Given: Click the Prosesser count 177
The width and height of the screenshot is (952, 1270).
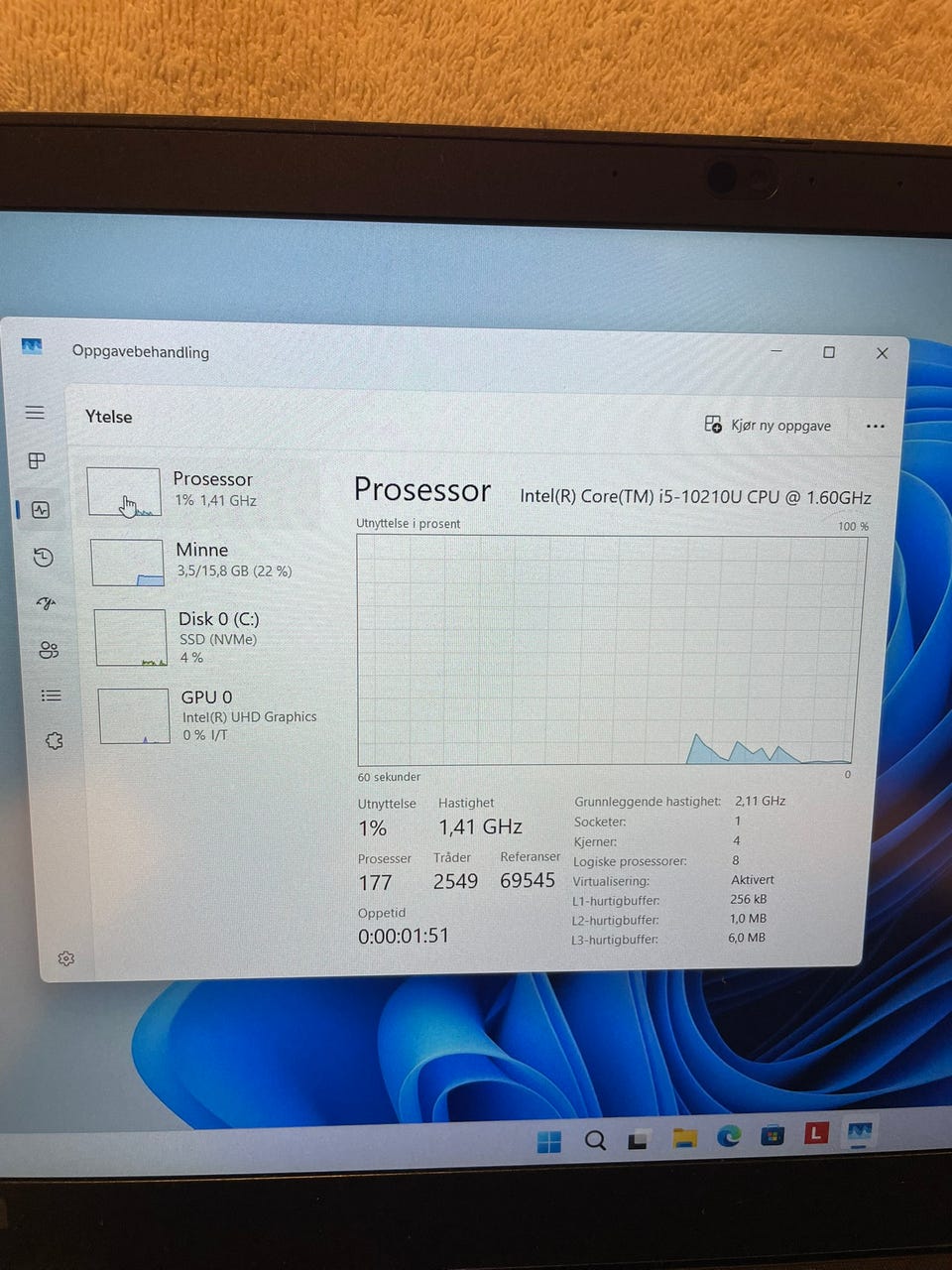Looking at the screenshot, I should (x=375, y=882).
